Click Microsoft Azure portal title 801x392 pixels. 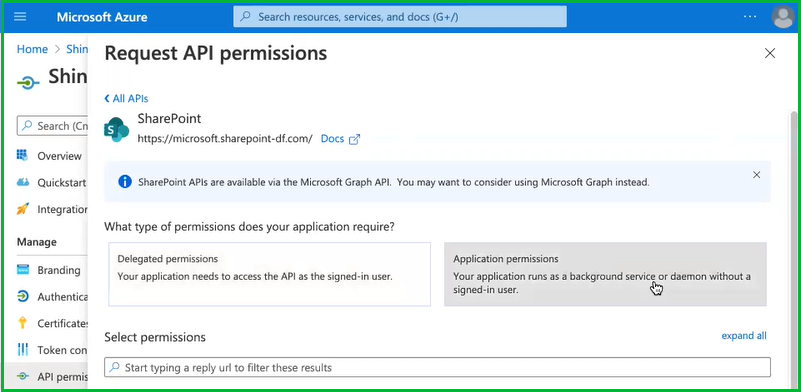tap(102, 17)
